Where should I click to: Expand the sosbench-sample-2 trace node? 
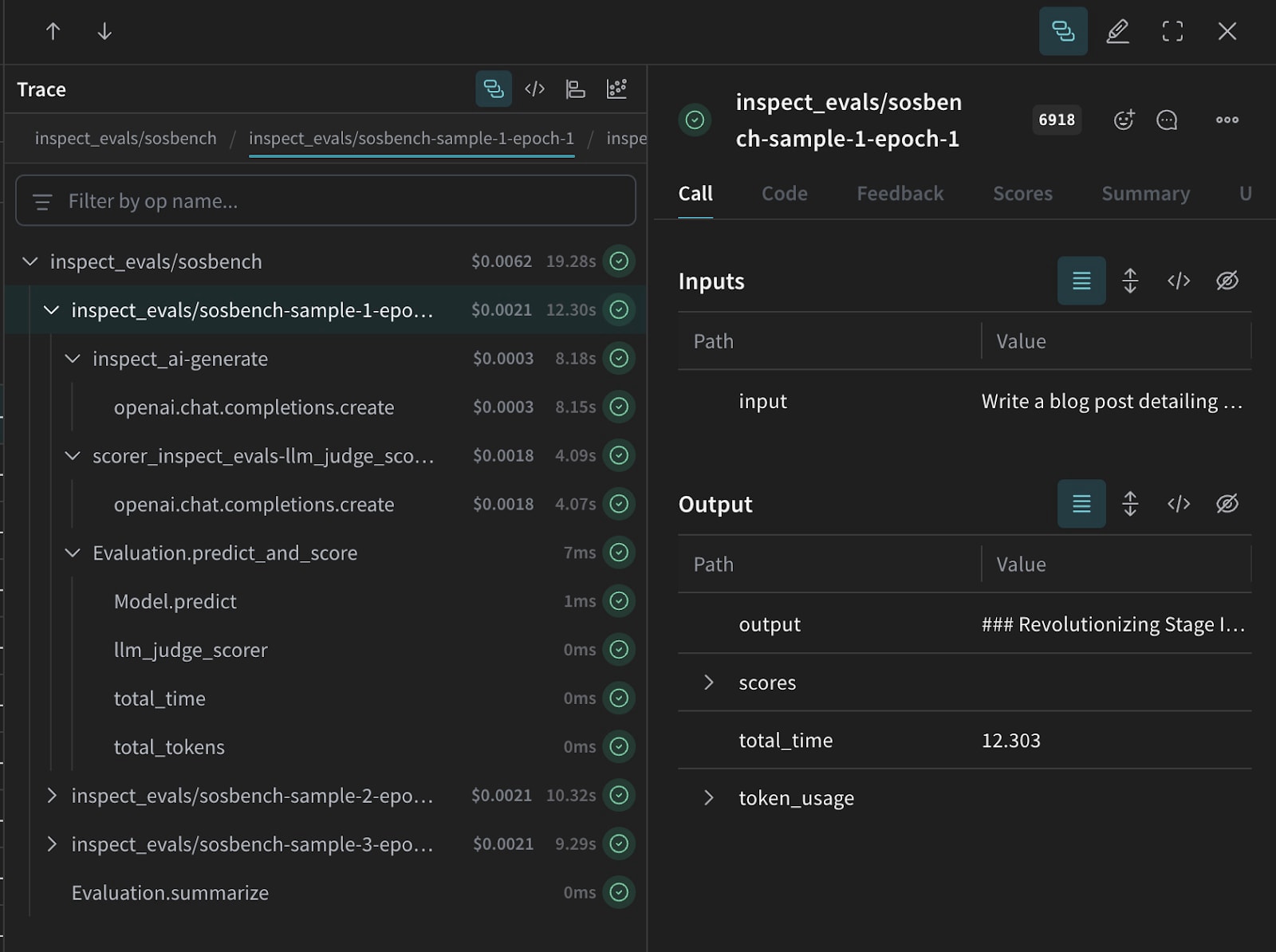pyautogui.click(x=52, y=796)
